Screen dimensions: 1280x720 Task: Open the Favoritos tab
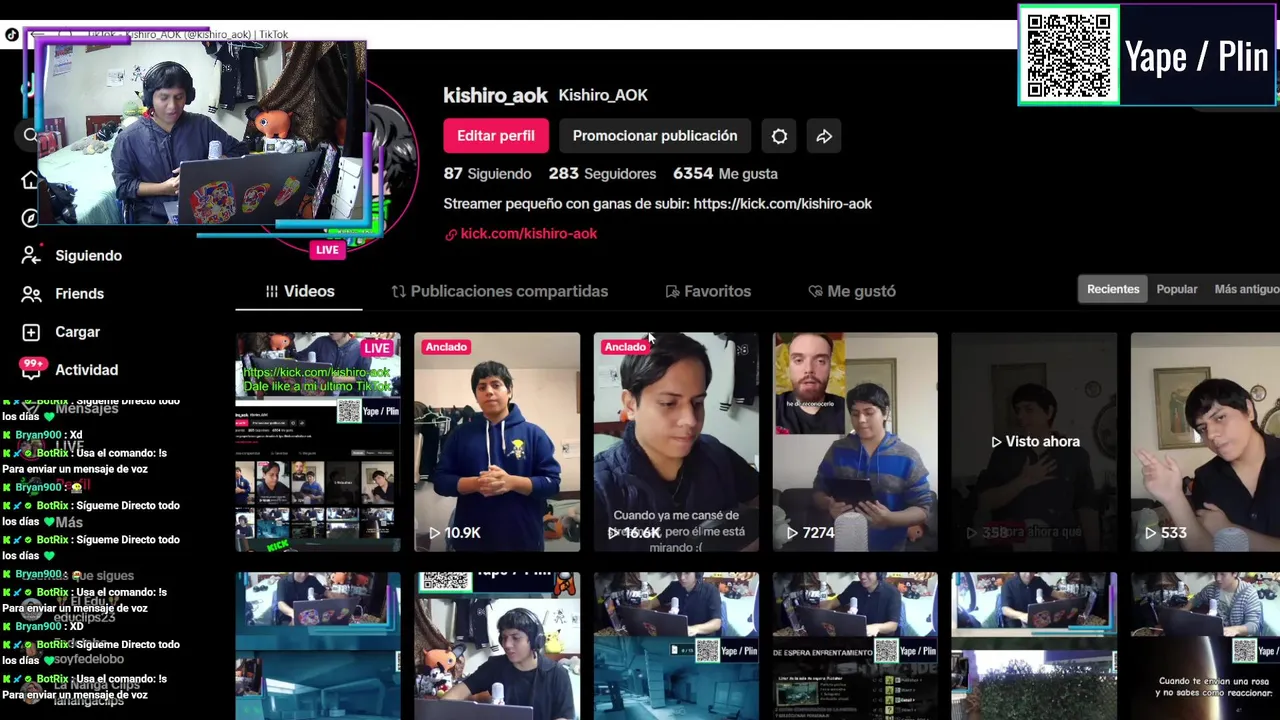(708, 291)
